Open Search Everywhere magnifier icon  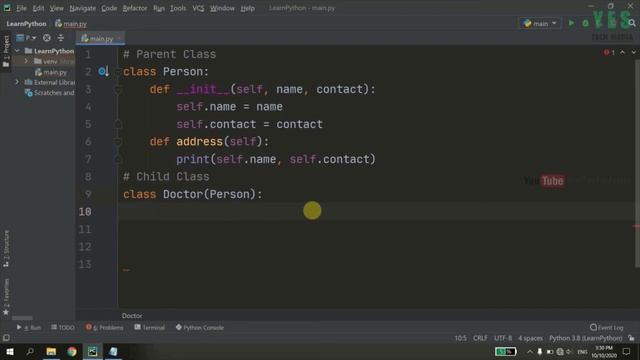pyautogui.click(x=632, y=23)
